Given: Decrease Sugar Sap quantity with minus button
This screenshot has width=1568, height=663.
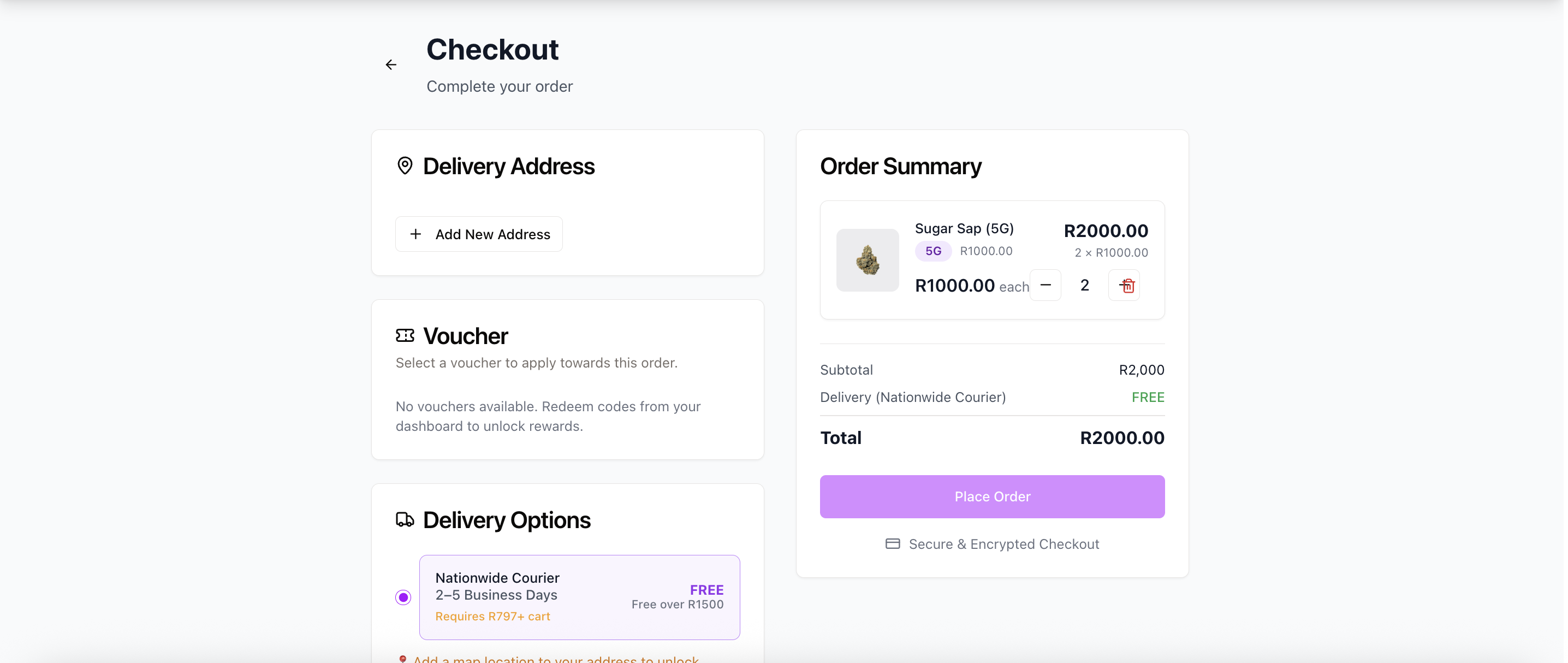Looking at the screenshot, I should [x=1046, y=285].
